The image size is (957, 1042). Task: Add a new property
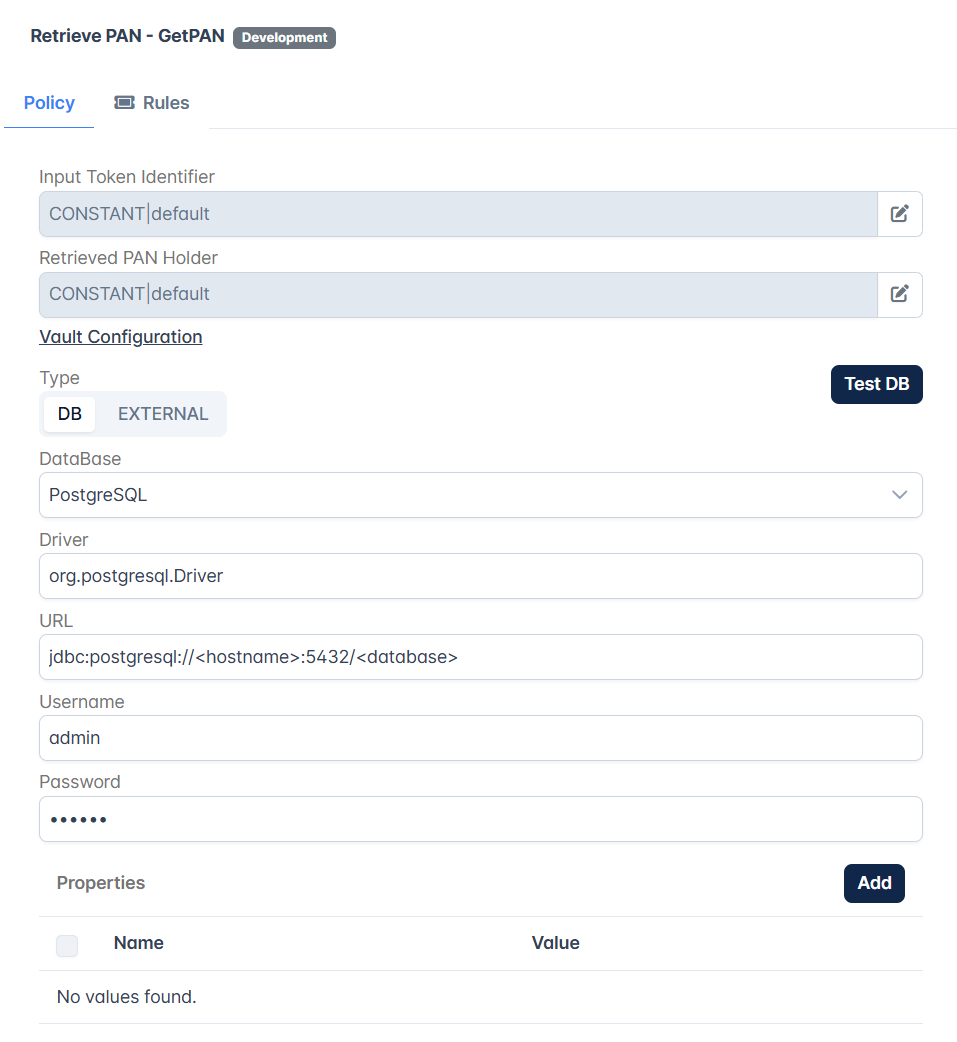point(873,883)
